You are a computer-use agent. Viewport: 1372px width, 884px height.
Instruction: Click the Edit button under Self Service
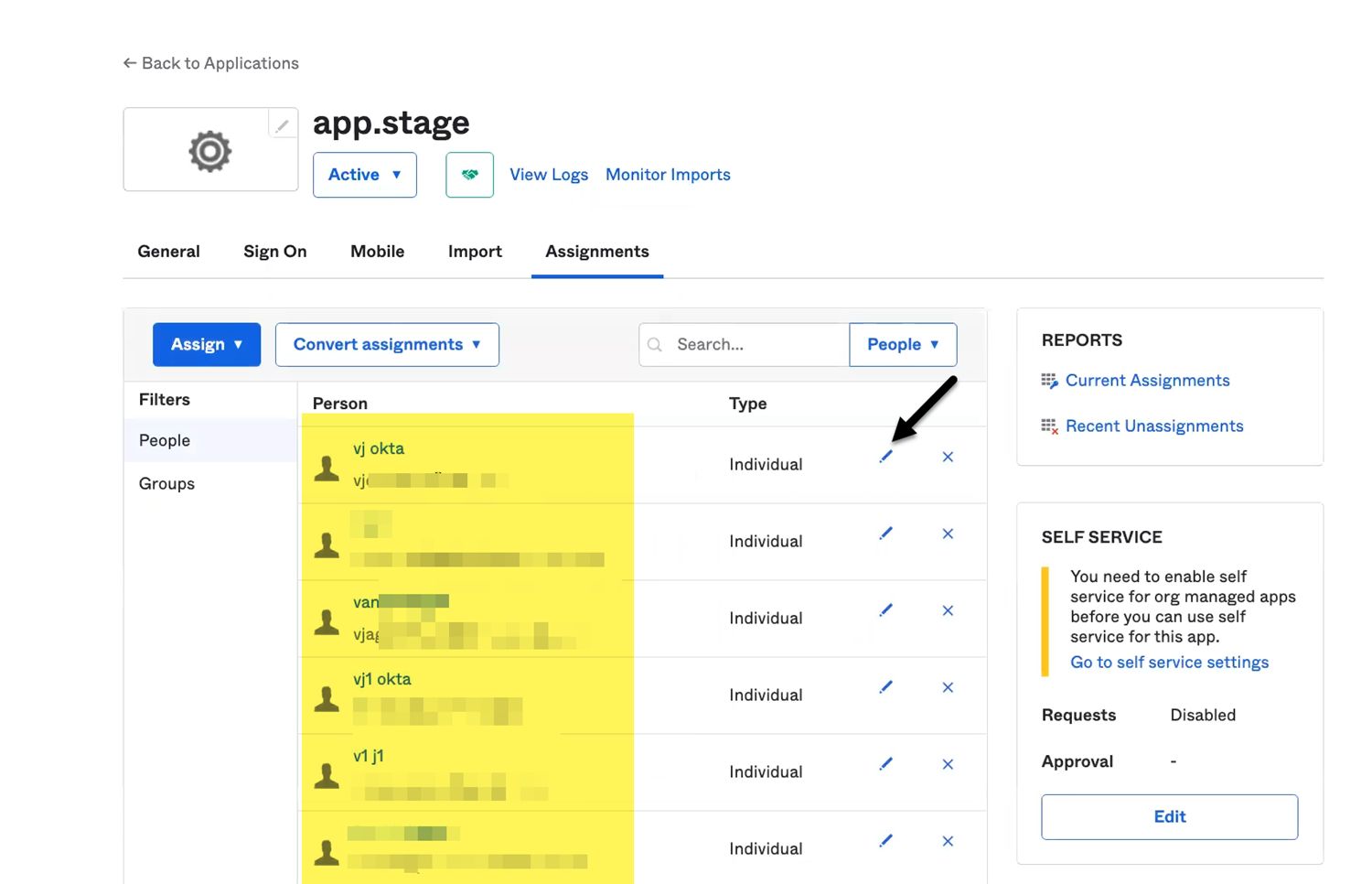click(1169, 817)
